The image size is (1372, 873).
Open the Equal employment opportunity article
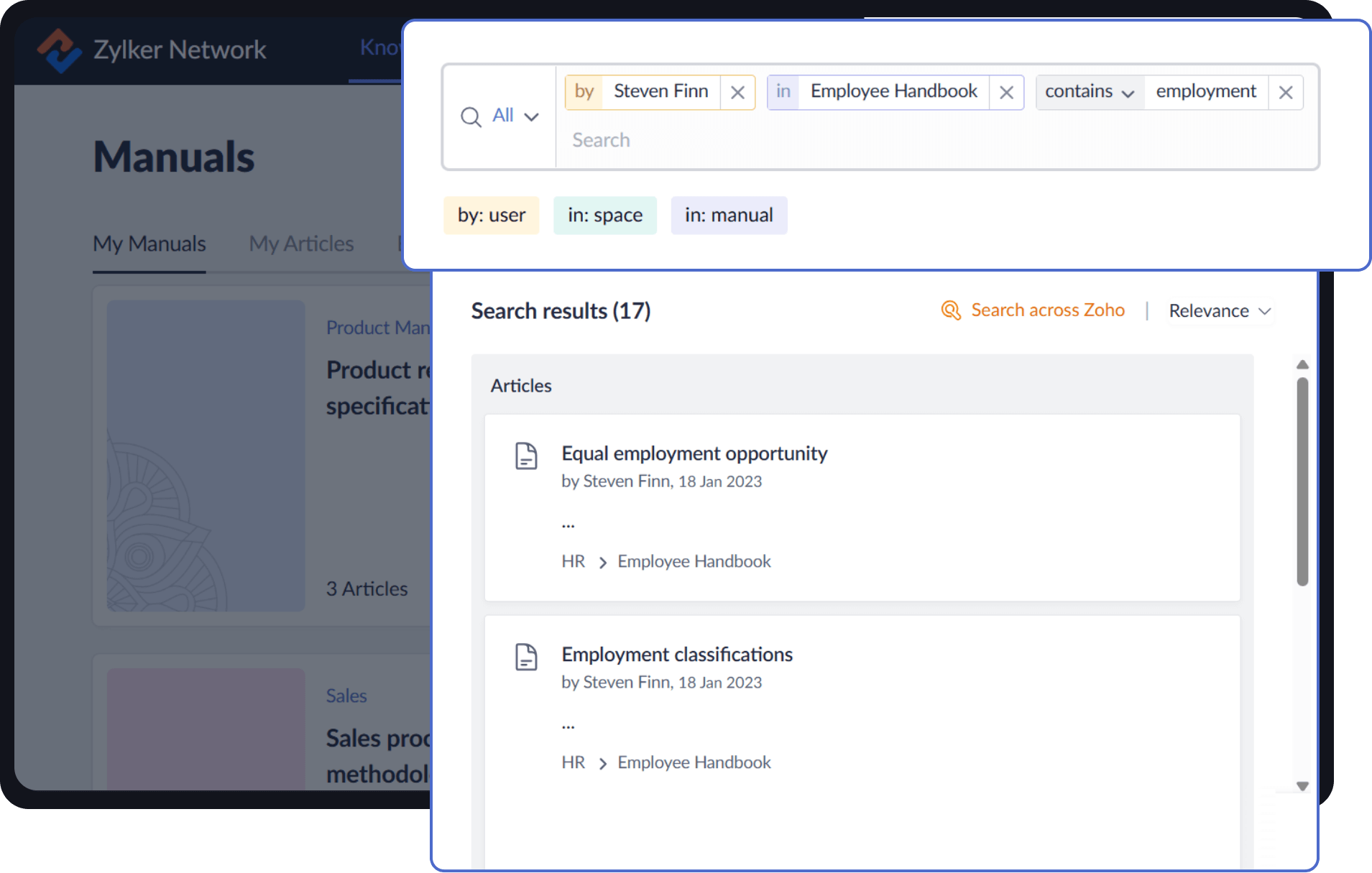(694, 453)
